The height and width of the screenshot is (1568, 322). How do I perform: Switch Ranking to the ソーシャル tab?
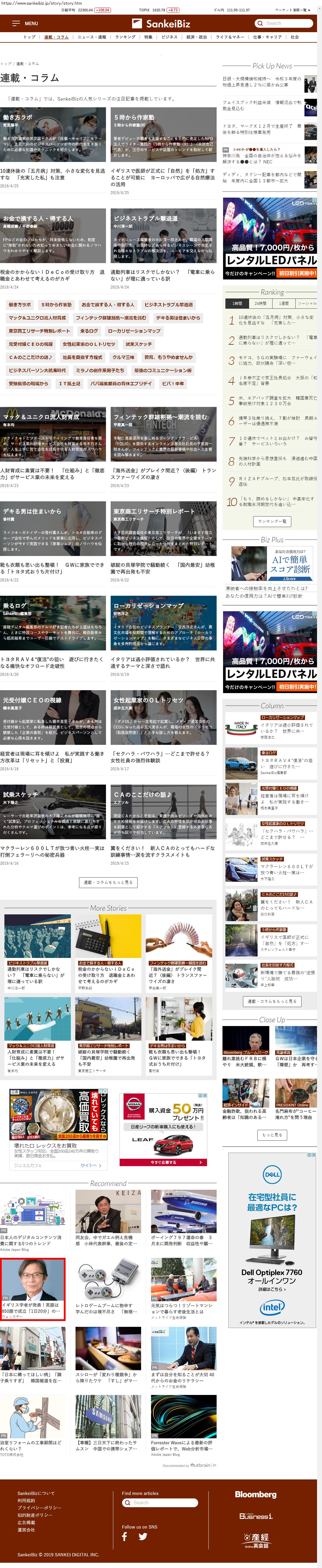pos(307,303)
